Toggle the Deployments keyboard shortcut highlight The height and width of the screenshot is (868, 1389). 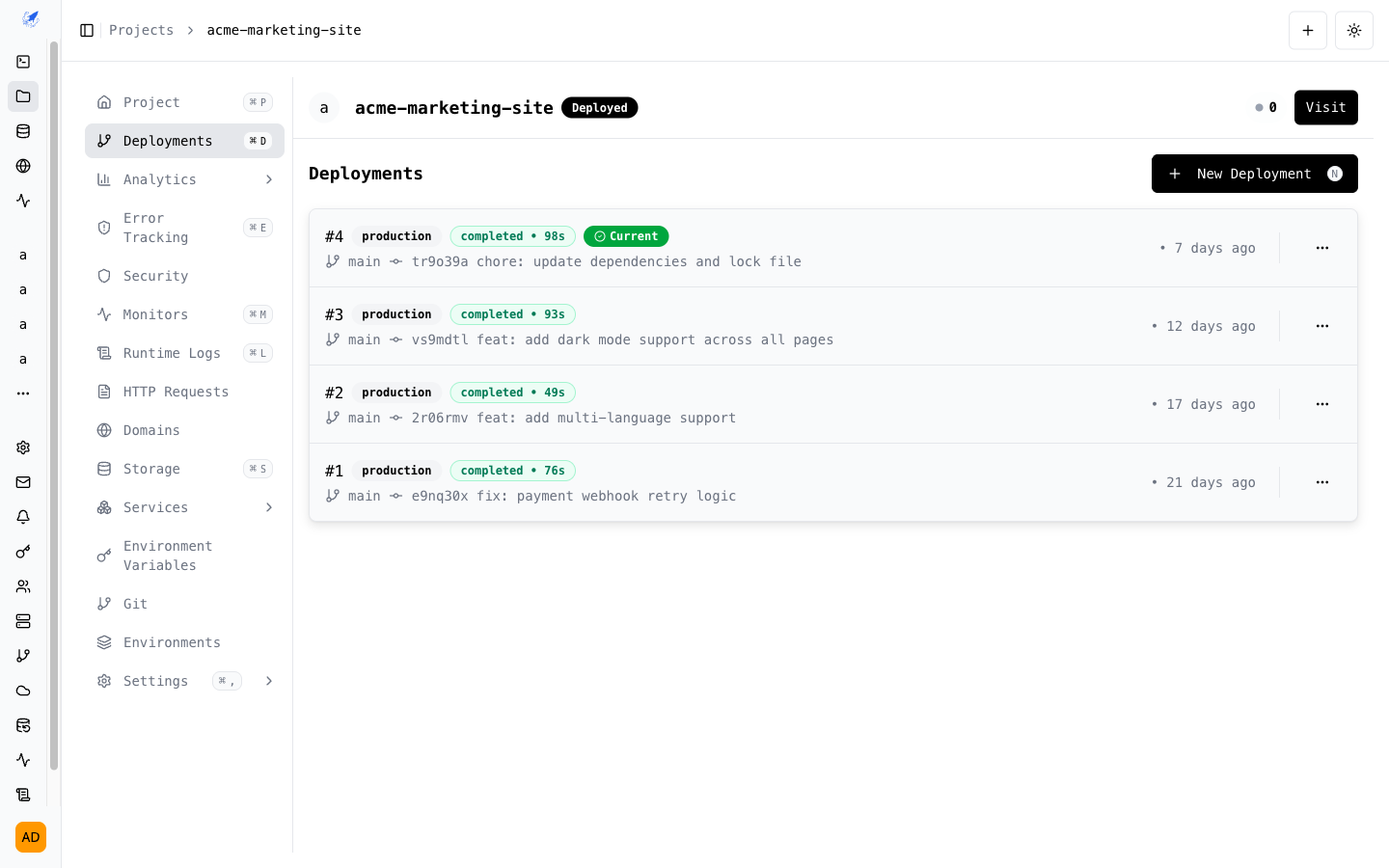point(258,141)
